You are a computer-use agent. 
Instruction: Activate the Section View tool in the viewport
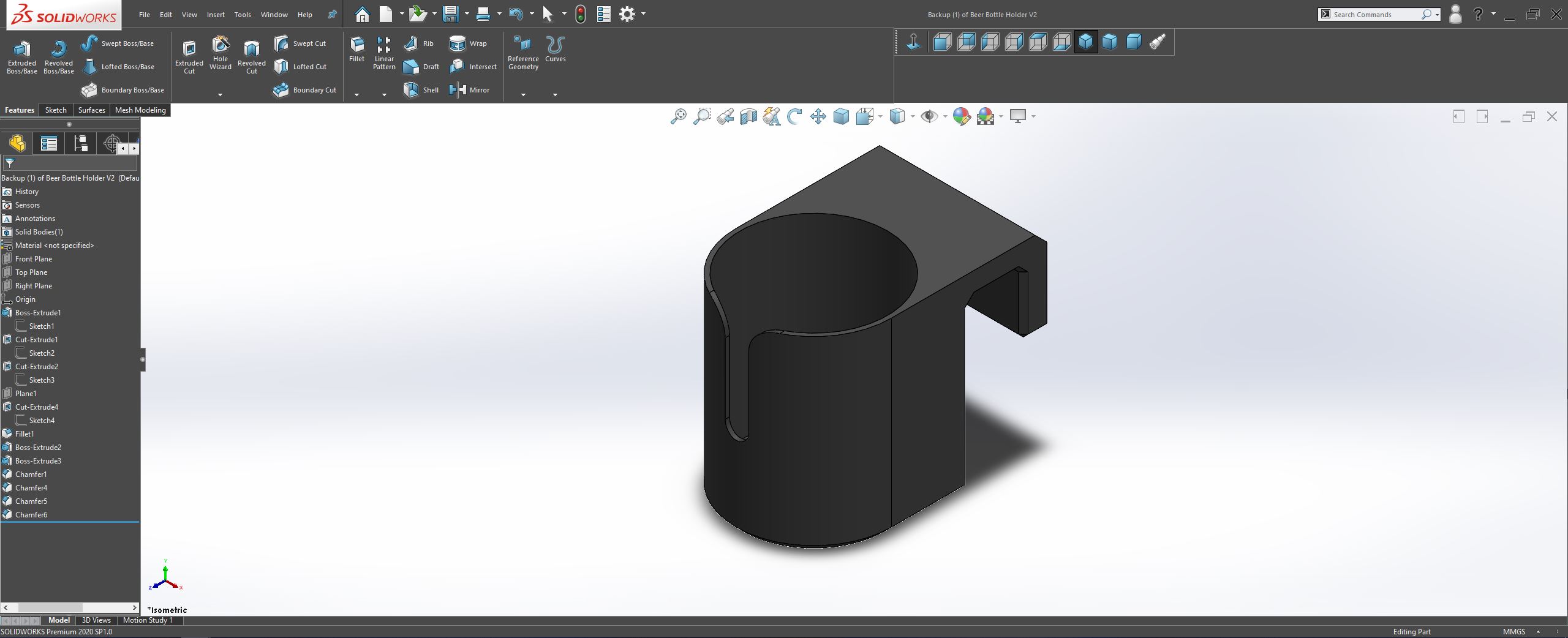[x=748, y=116]
